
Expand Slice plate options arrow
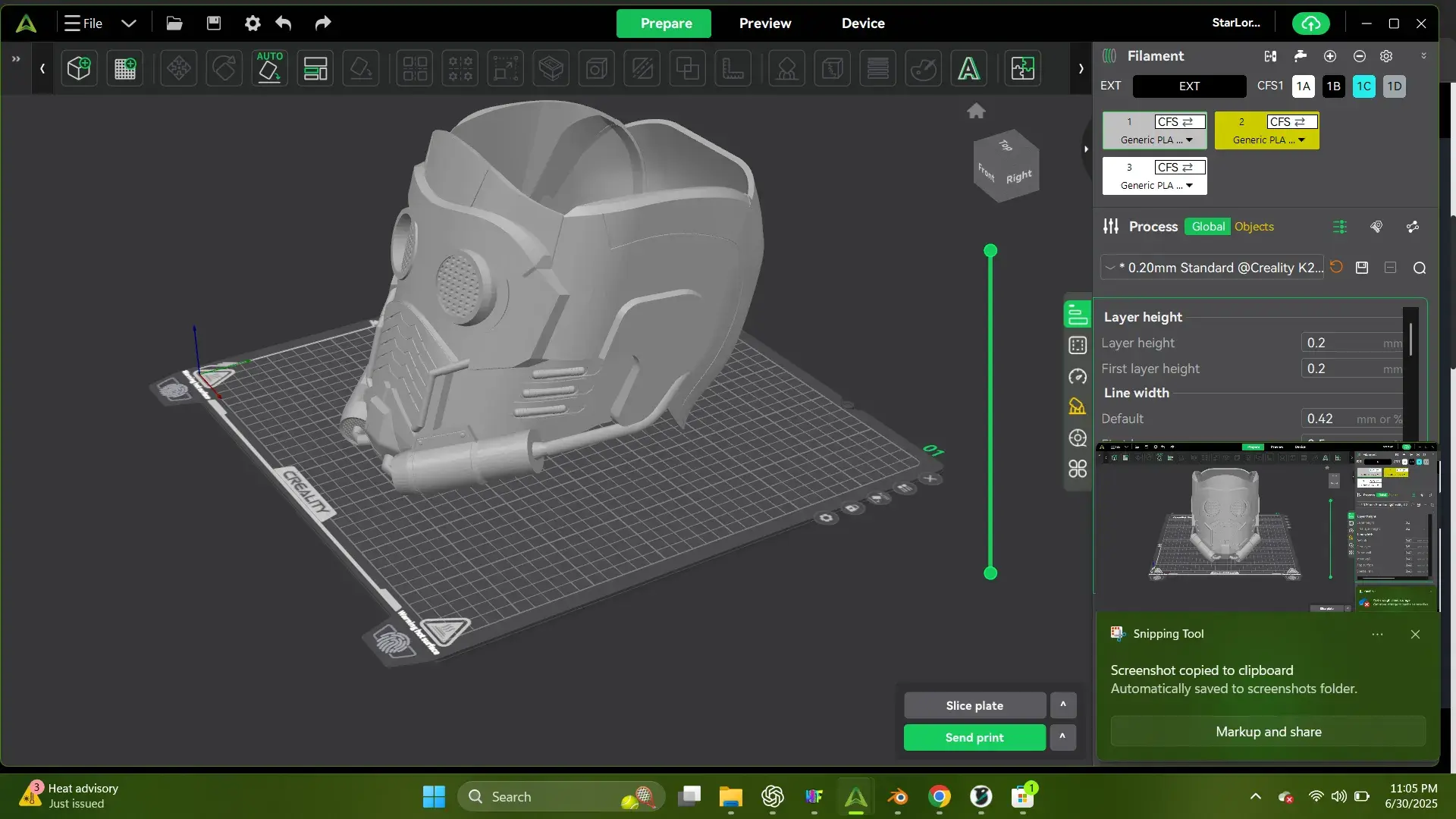pyautogui.click(x=1063, y=705)
